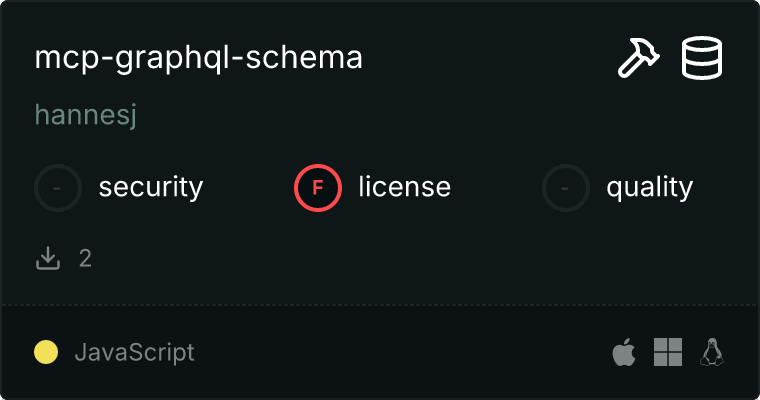
Task: Select the quality label text
Action: (x=649, y=187)
